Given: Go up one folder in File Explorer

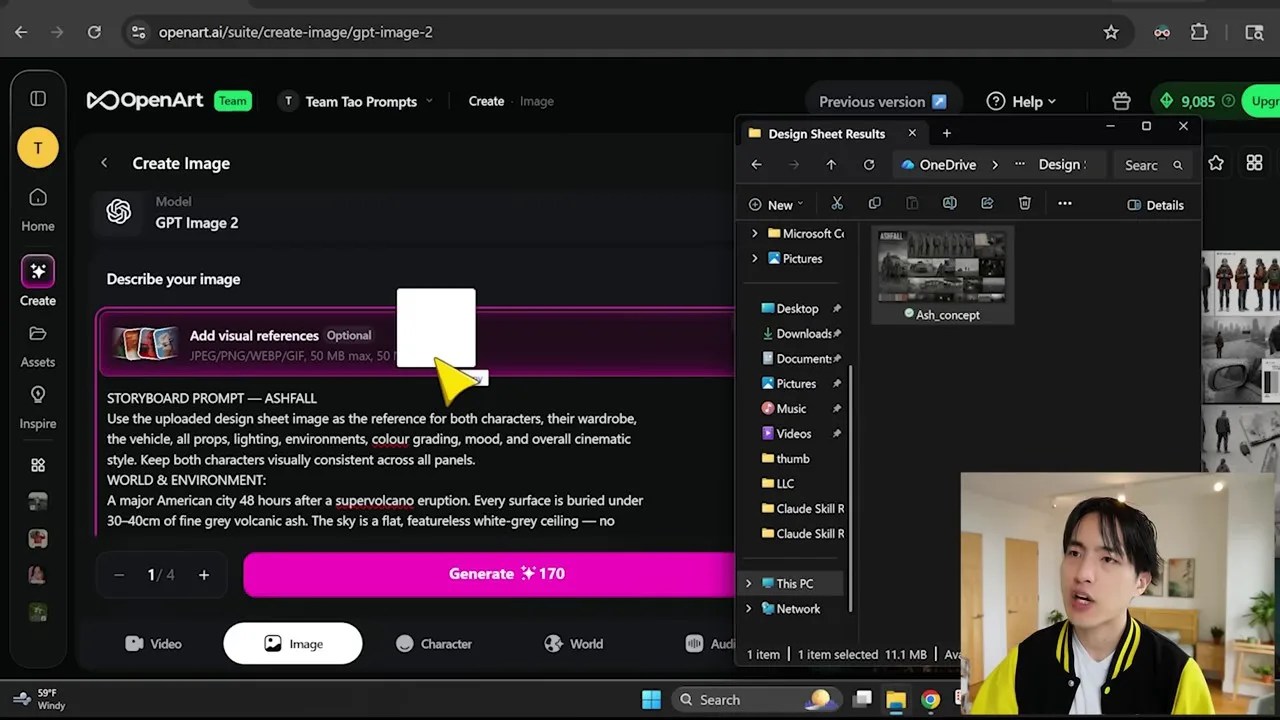Looking at the screenshot, I should tap(831, 165).
